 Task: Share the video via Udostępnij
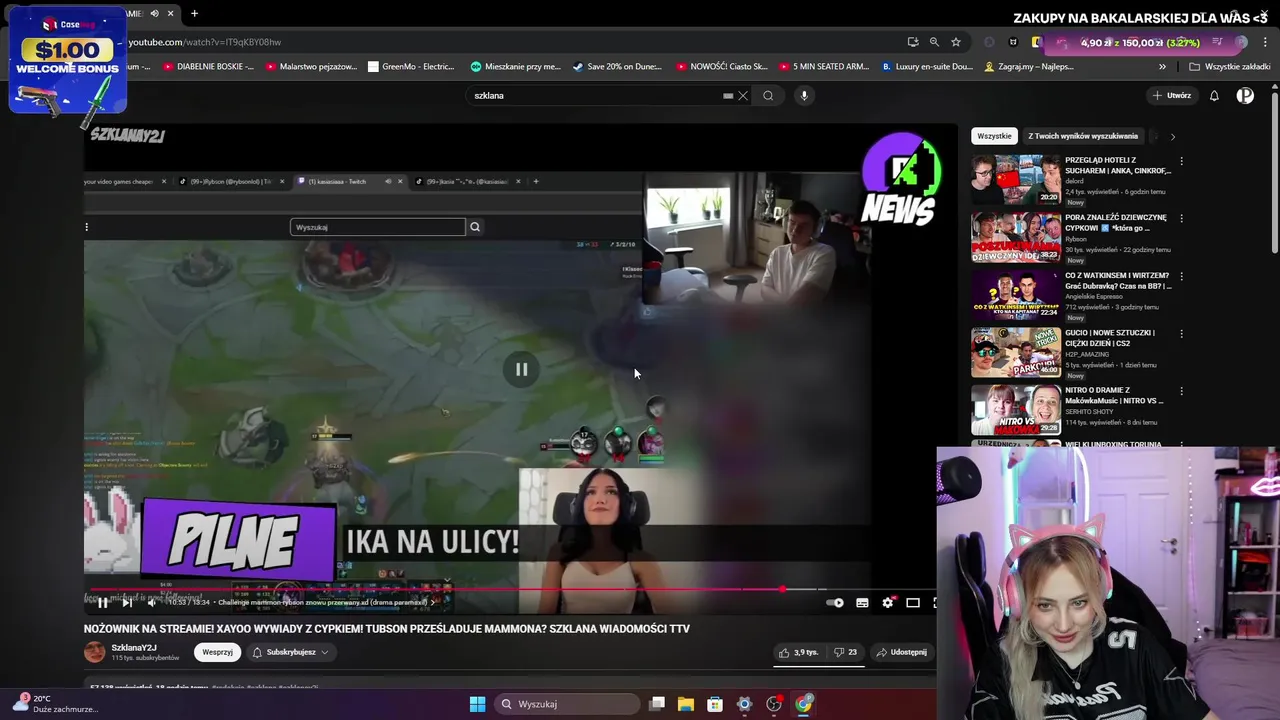902,652
